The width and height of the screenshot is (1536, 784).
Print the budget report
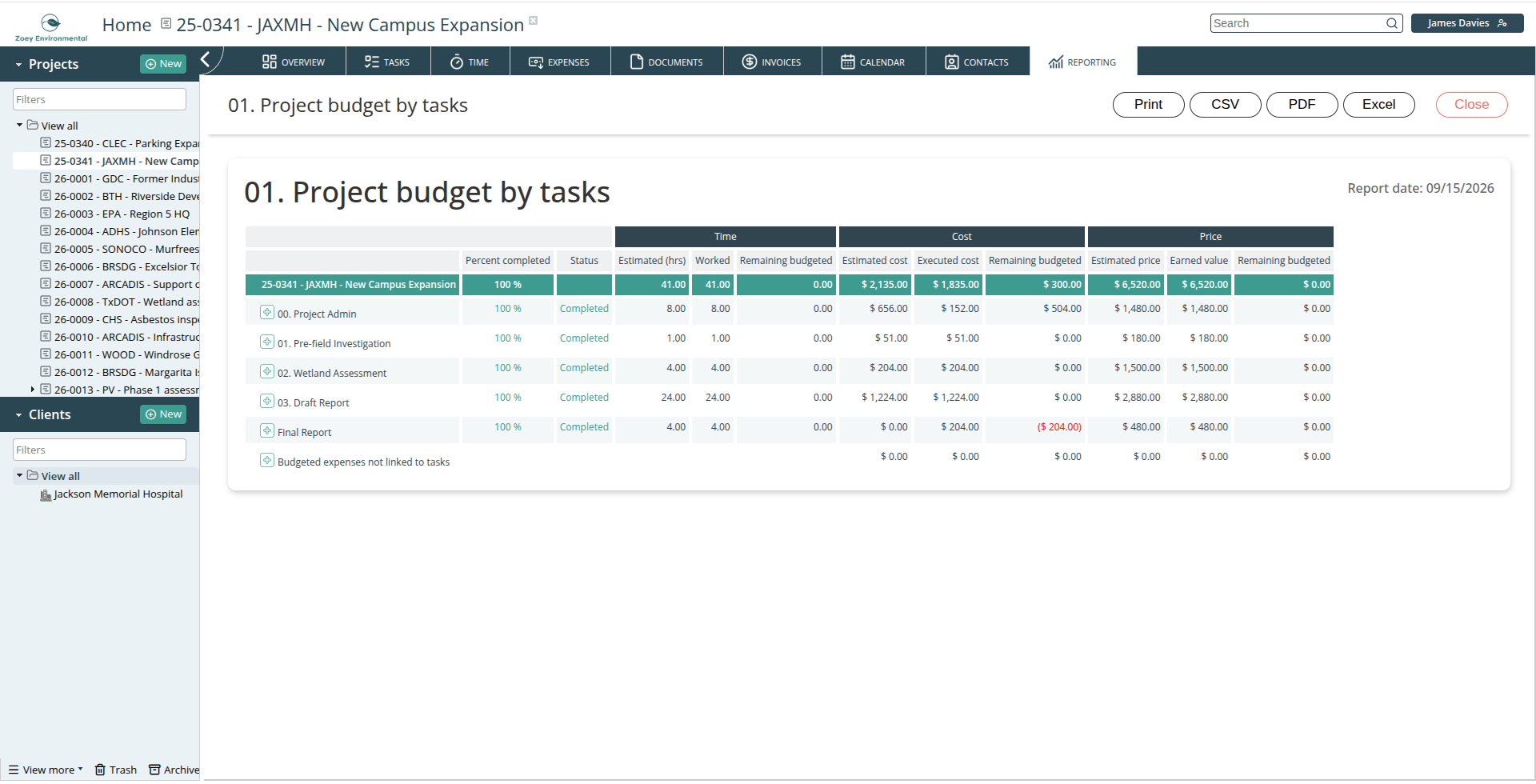tap(1148, 105)
